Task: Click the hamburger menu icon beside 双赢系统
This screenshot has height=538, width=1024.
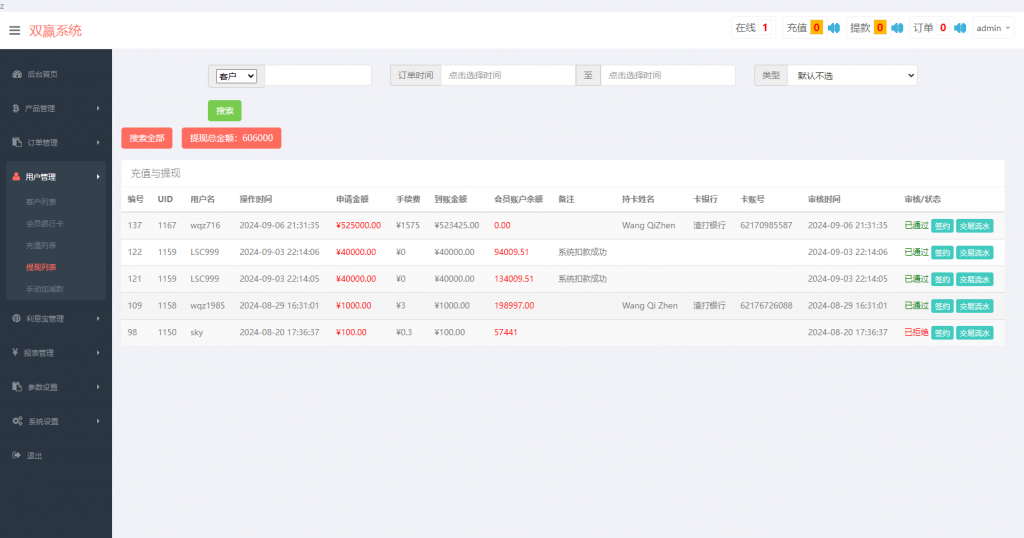Action: (14, 30)
